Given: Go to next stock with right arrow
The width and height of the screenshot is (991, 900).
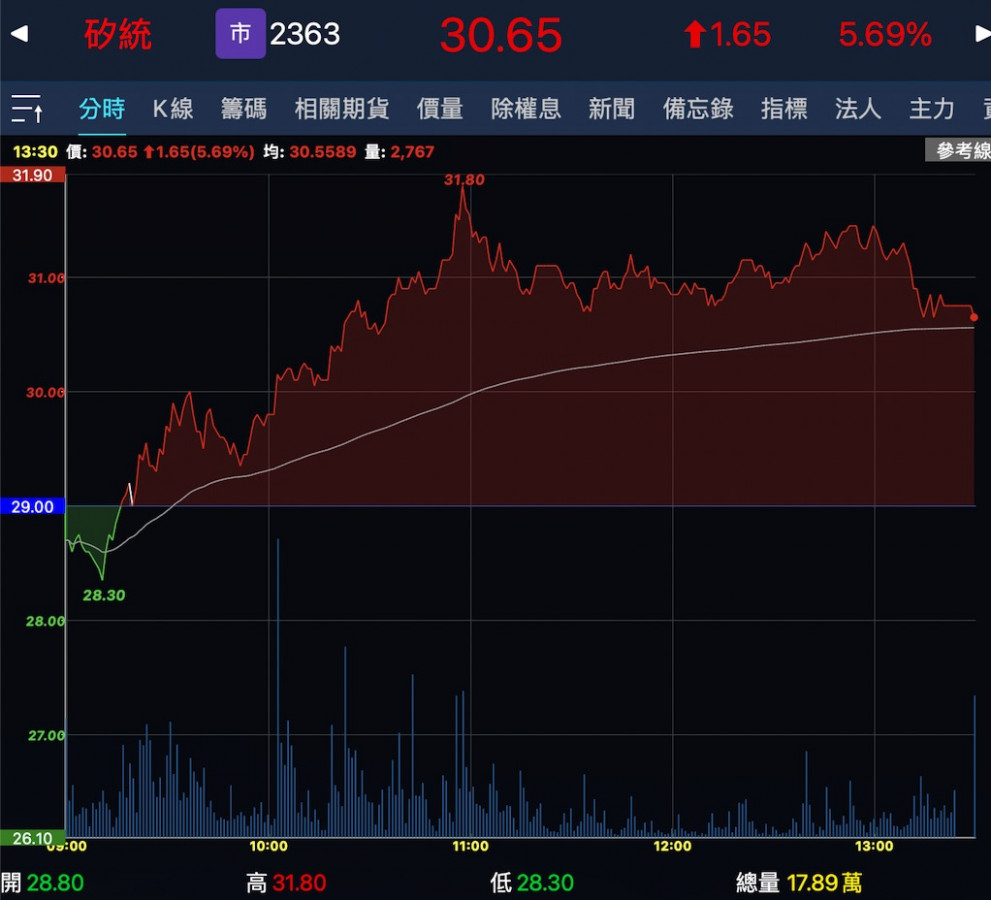Looking at the screenshot, I should click(x=983, y=33).
